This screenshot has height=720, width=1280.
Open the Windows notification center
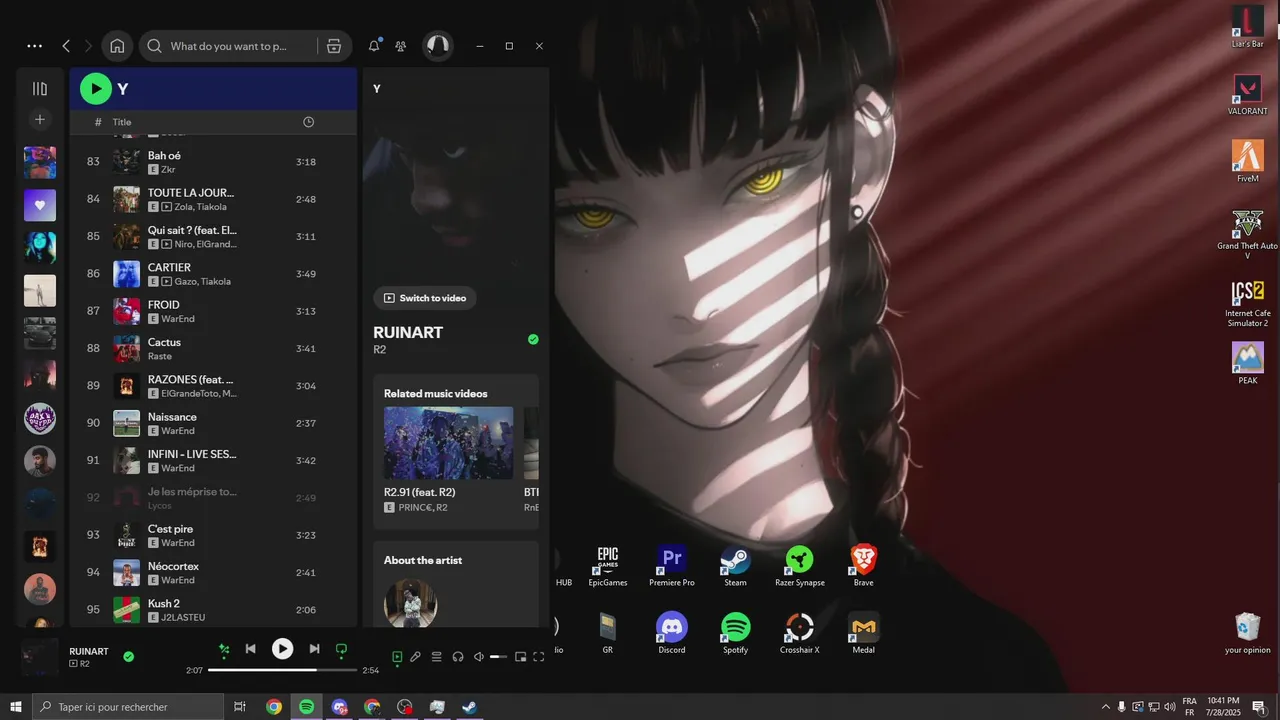[x=1259, y=707]
